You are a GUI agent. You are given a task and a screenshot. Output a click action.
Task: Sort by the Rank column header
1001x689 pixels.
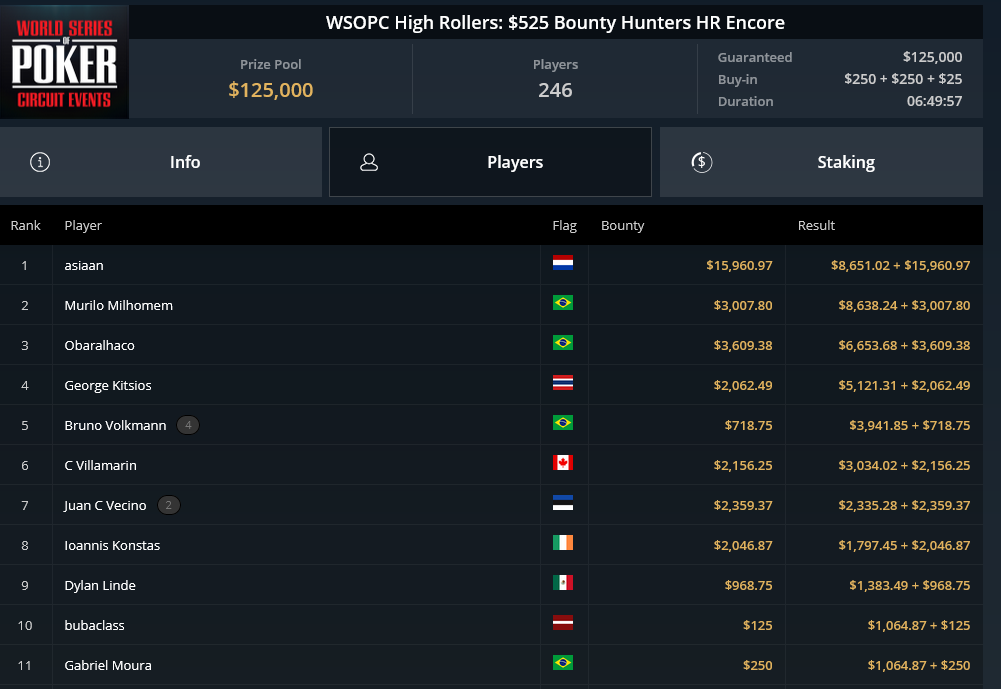coord(26,226)
